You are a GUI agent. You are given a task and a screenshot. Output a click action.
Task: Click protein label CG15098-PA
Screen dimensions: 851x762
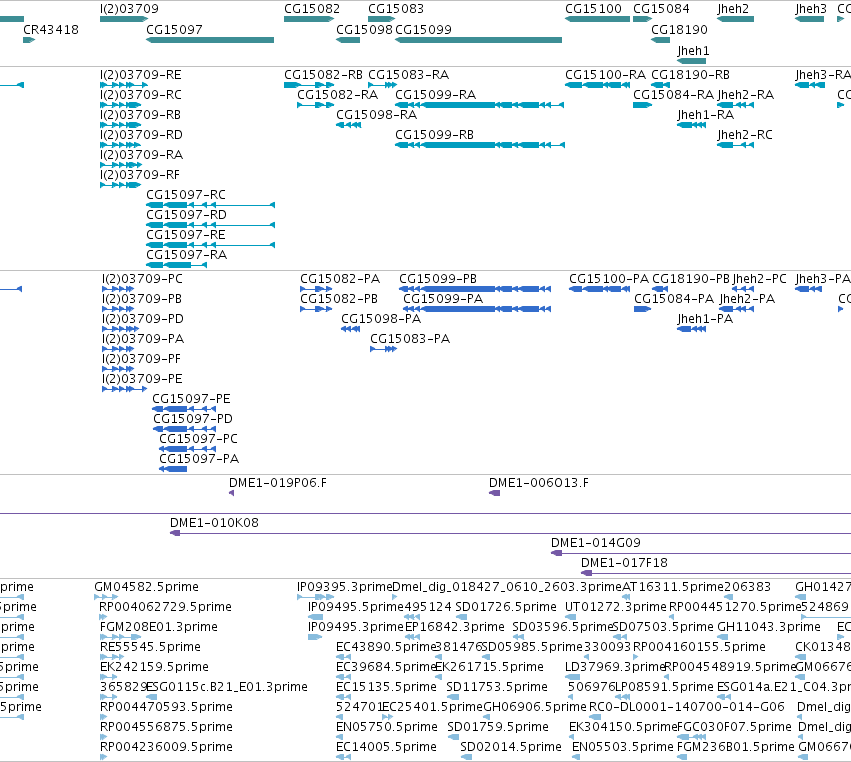click(381, 319)
